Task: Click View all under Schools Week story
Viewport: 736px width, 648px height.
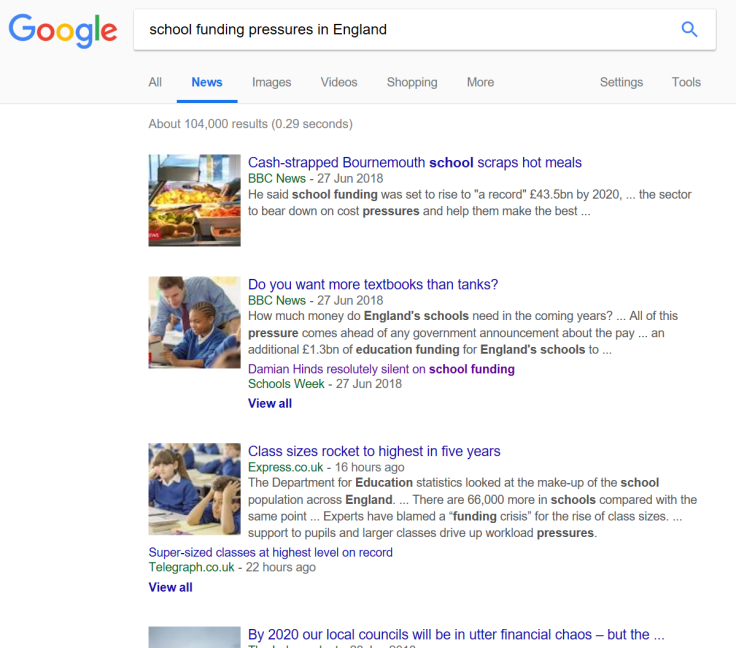Action: pos(270,404)
